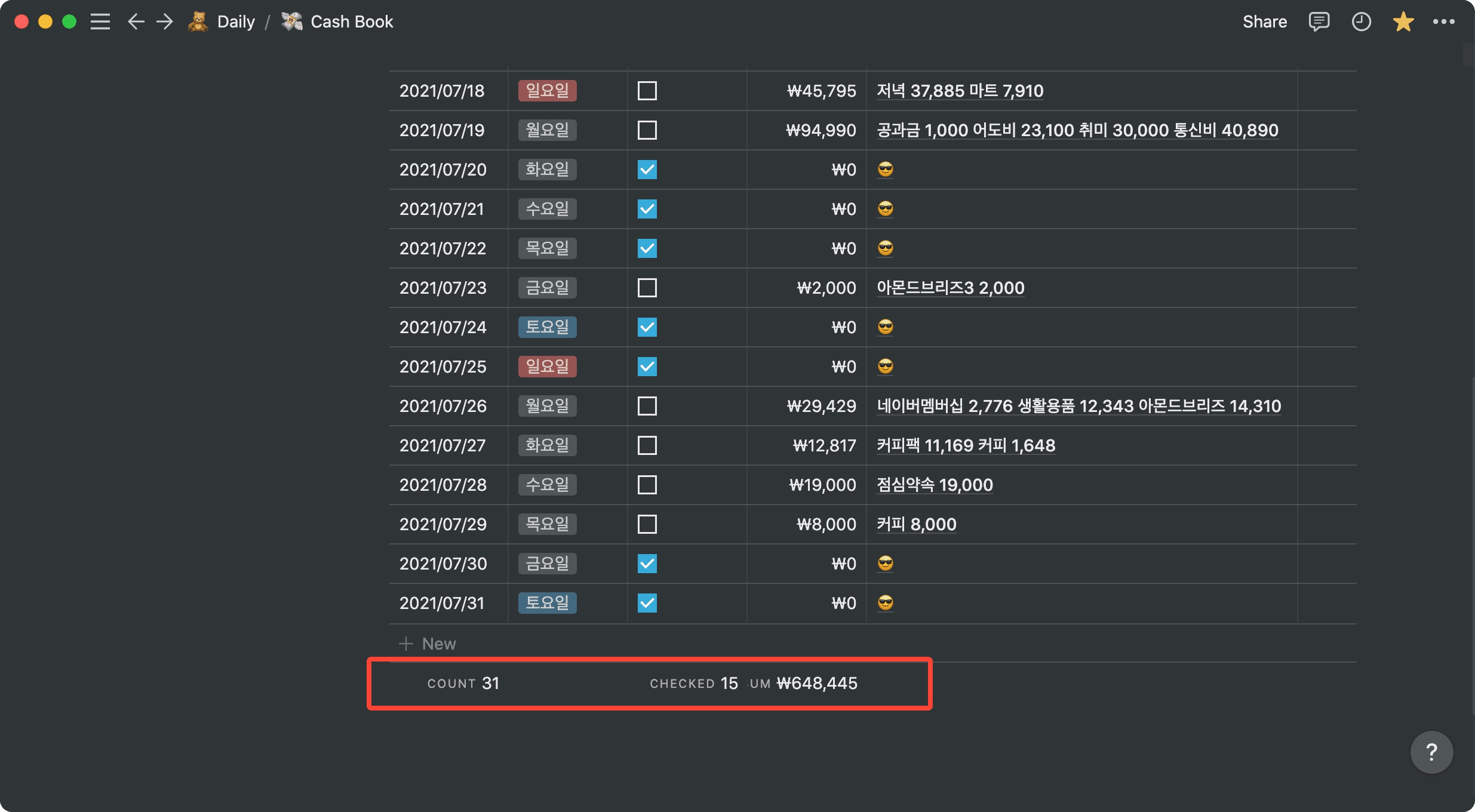Navigate to the Daily breadcrumb
This screenshot has height=812, width=1475.
pos(235,22)
